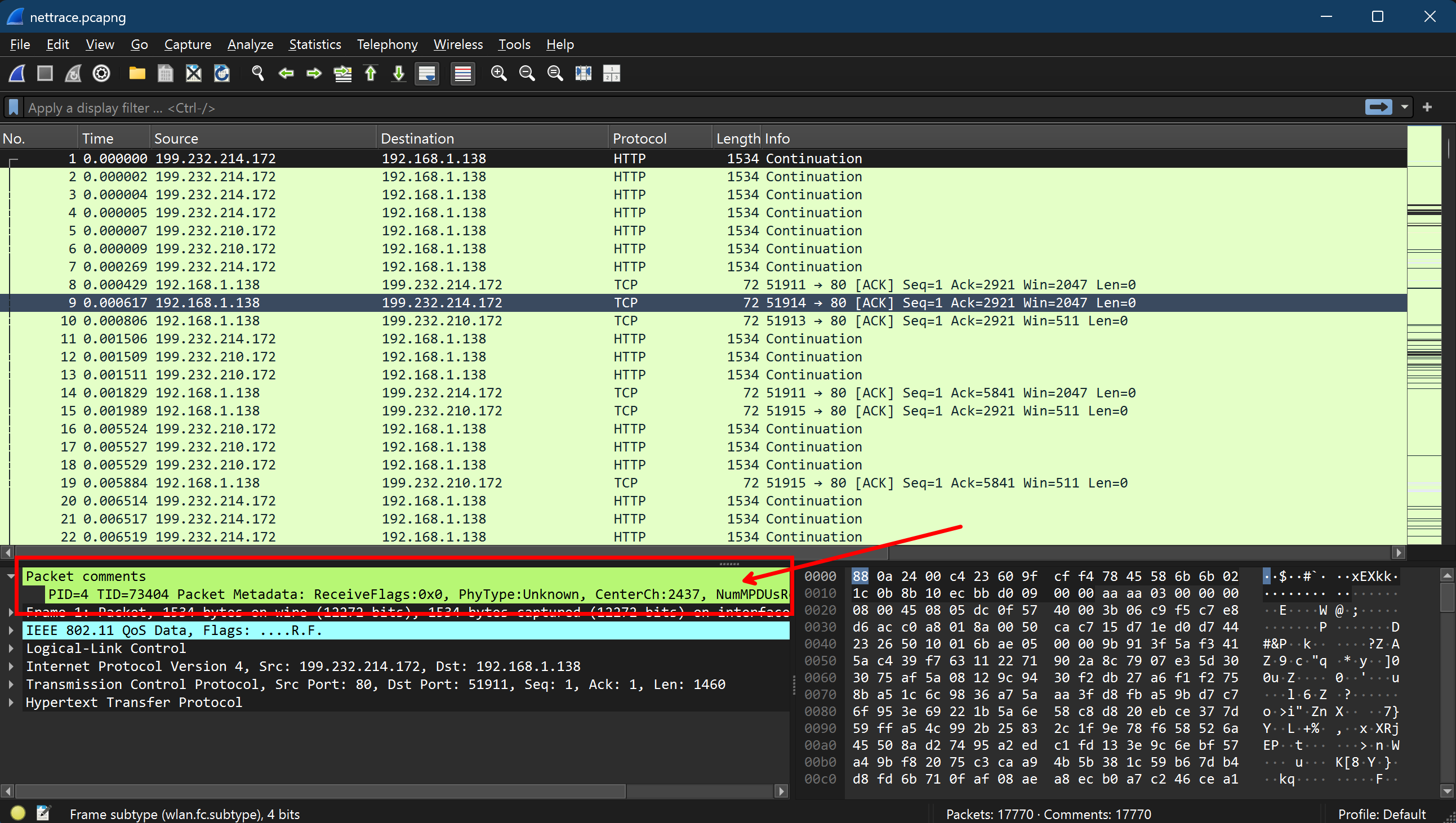Click the display filter input field

click(679, 108)
